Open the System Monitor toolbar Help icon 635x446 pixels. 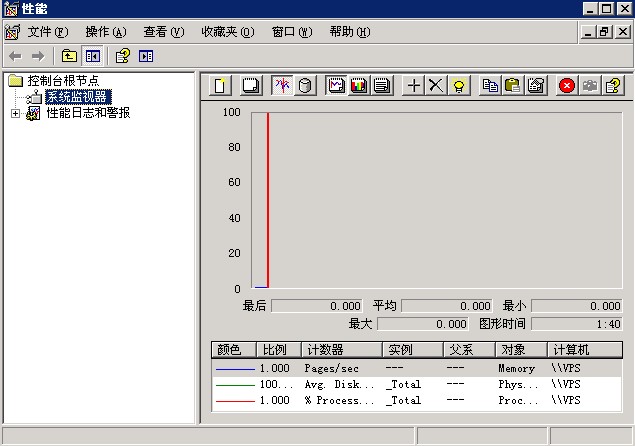tap(613, 85)
